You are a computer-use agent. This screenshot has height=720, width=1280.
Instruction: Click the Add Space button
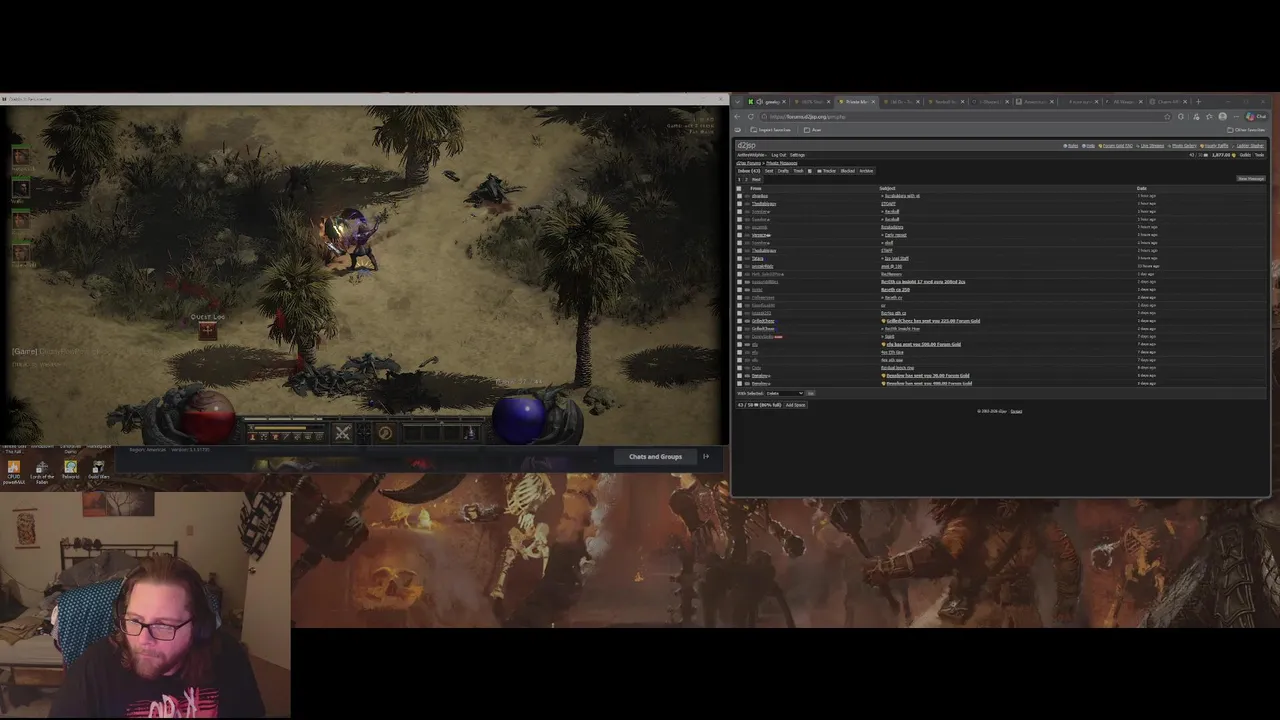pos(795,404)
